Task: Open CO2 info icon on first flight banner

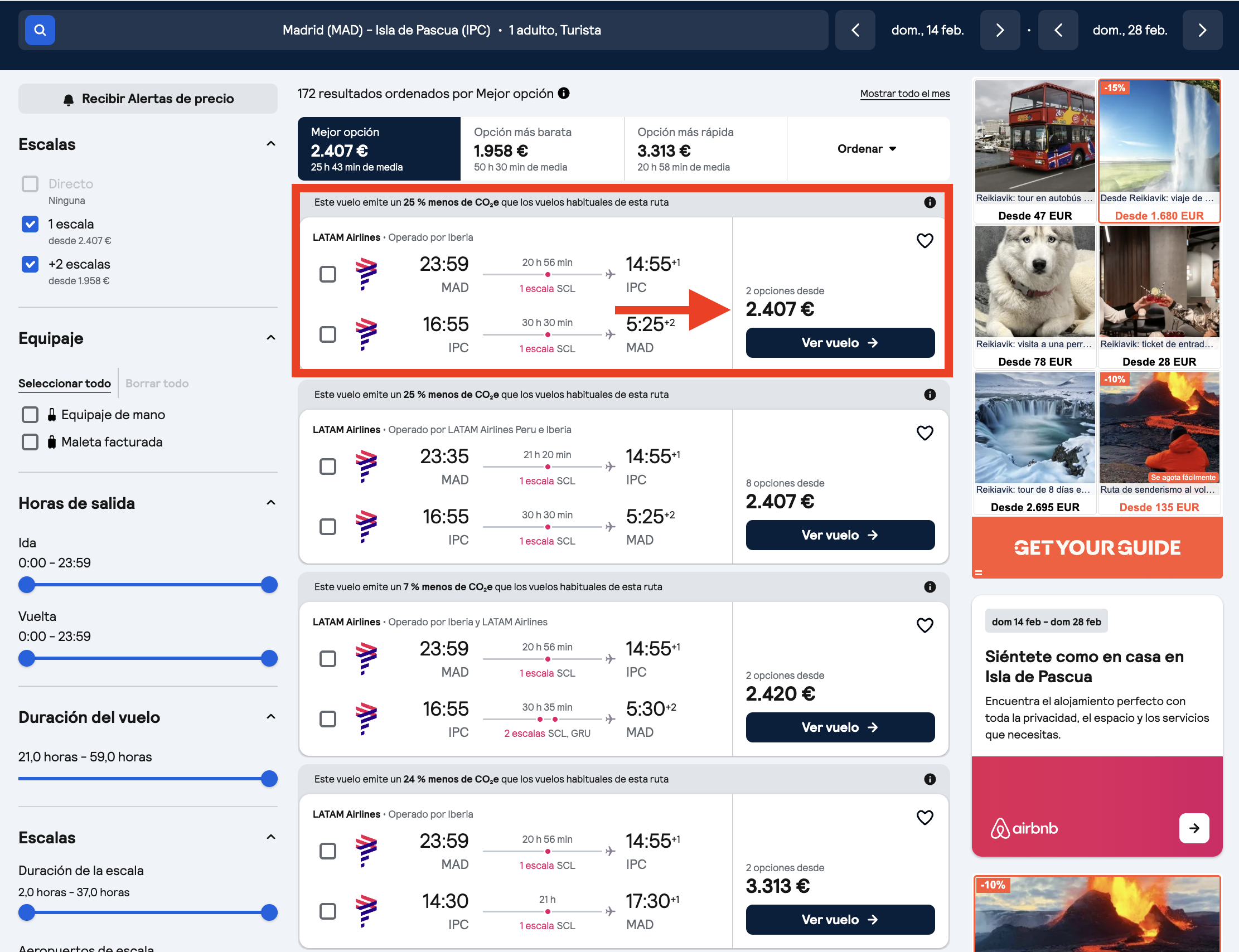Action: [x=930, y=202]
